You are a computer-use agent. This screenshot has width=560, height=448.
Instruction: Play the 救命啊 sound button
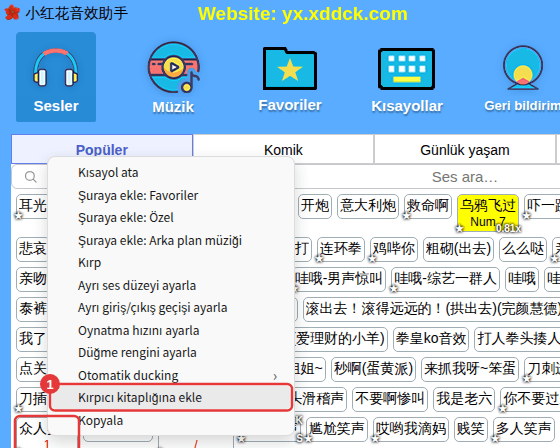(428, 206)
